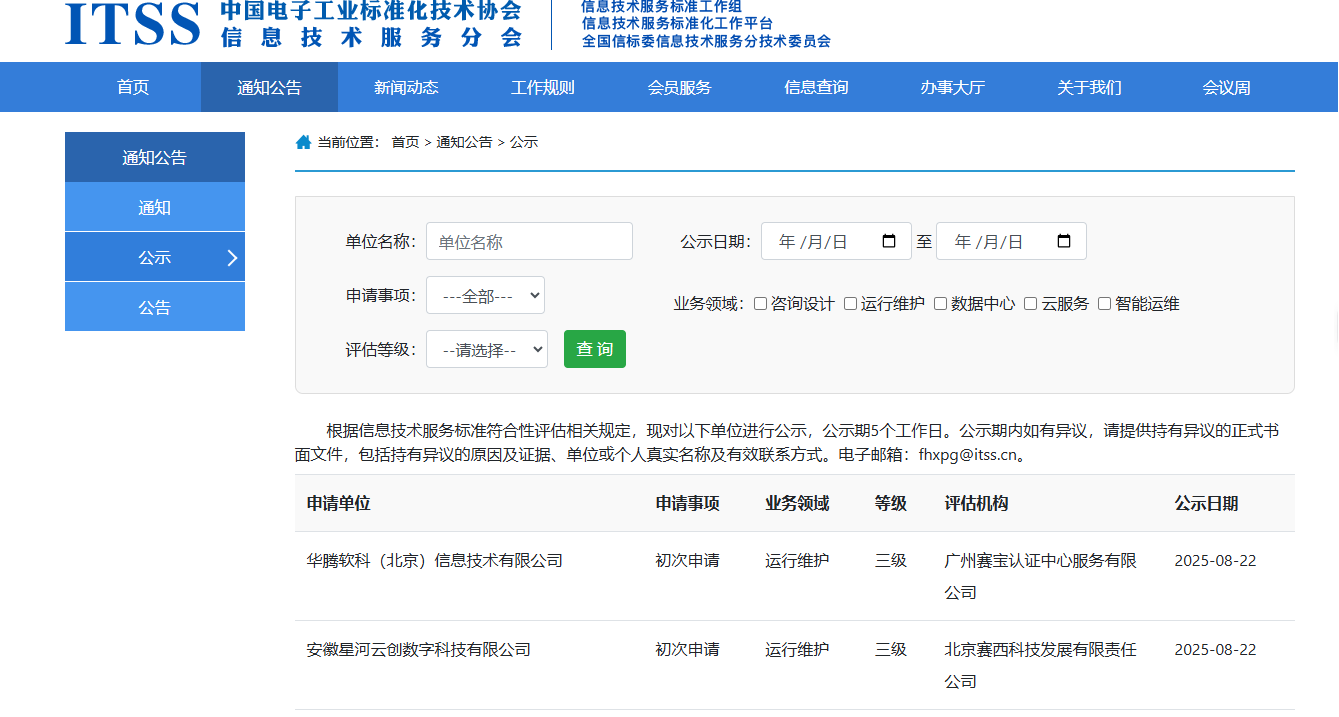Image resolution: width=1339 pixels, height=717 pixels.
Task: Click 公示日期 column header
Action: pyautogui.click(x=1207, y=503)
